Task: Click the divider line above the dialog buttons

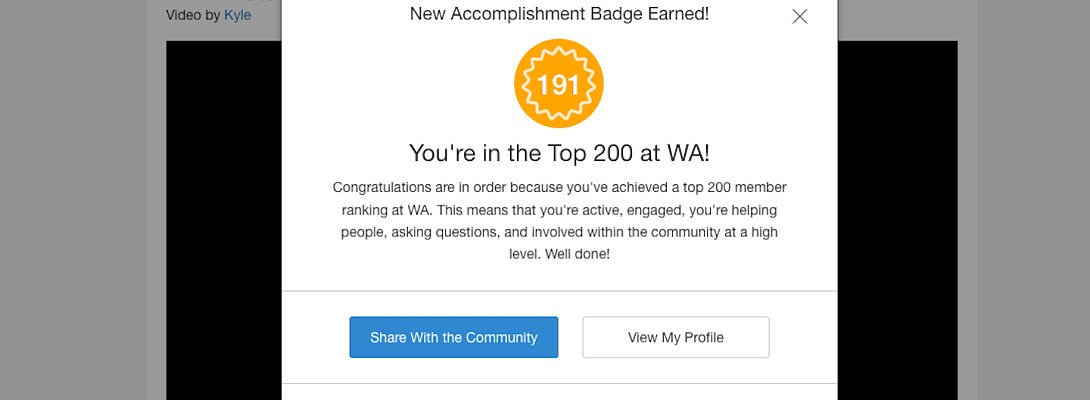Action: pyautogui.click(x=559, y=291)
